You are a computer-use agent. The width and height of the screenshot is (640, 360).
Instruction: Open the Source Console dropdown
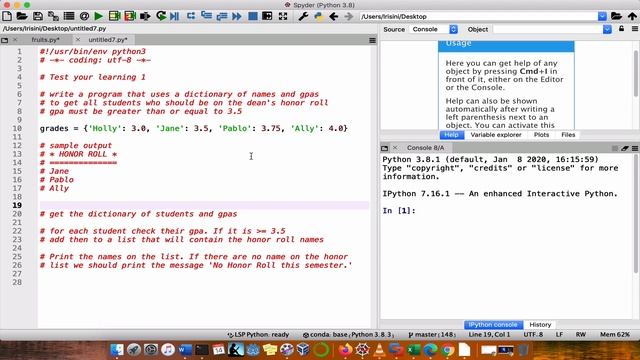(x=434, y=29)
